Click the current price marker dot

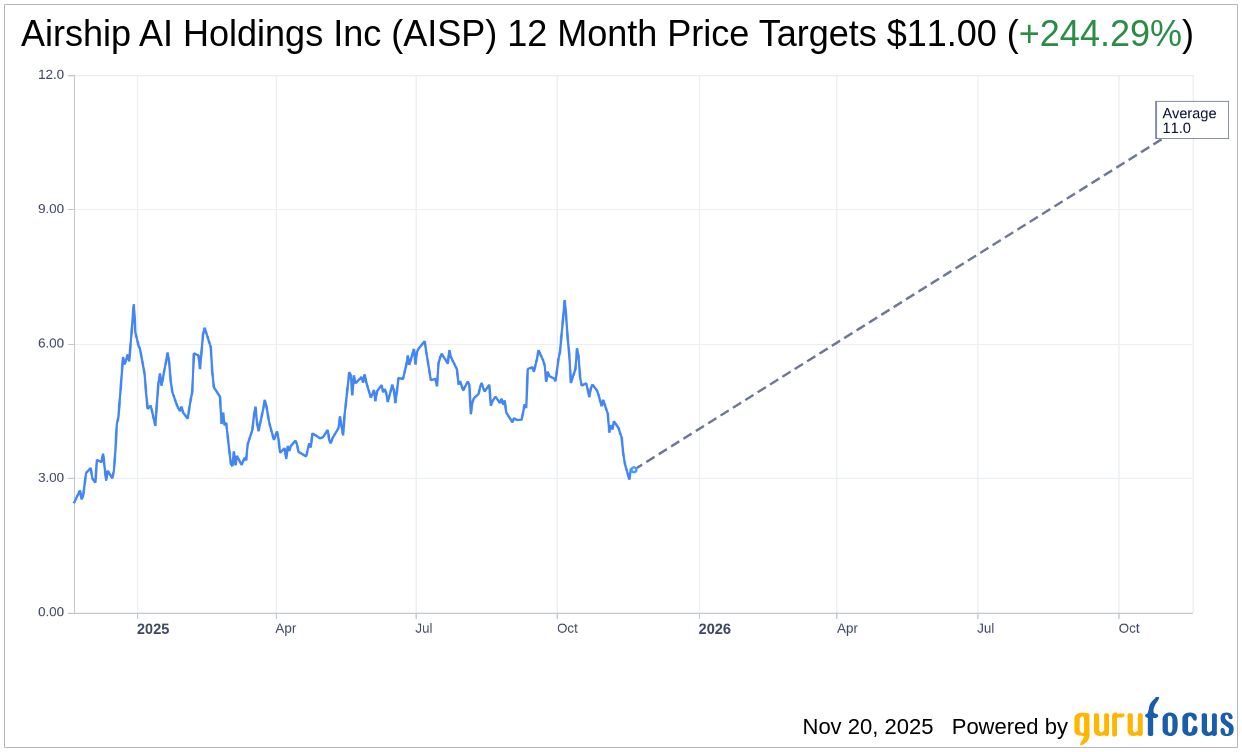click(633, 470)
